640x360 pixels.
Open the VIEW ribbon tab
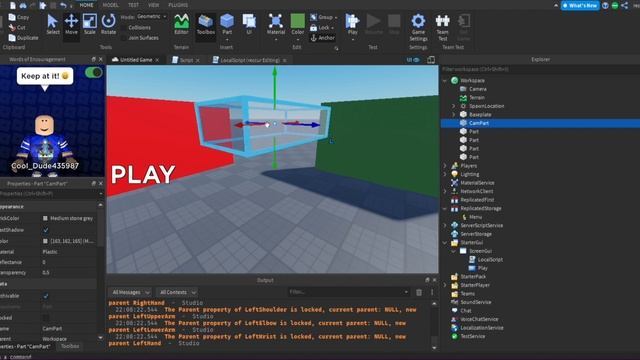click(153, 5)
